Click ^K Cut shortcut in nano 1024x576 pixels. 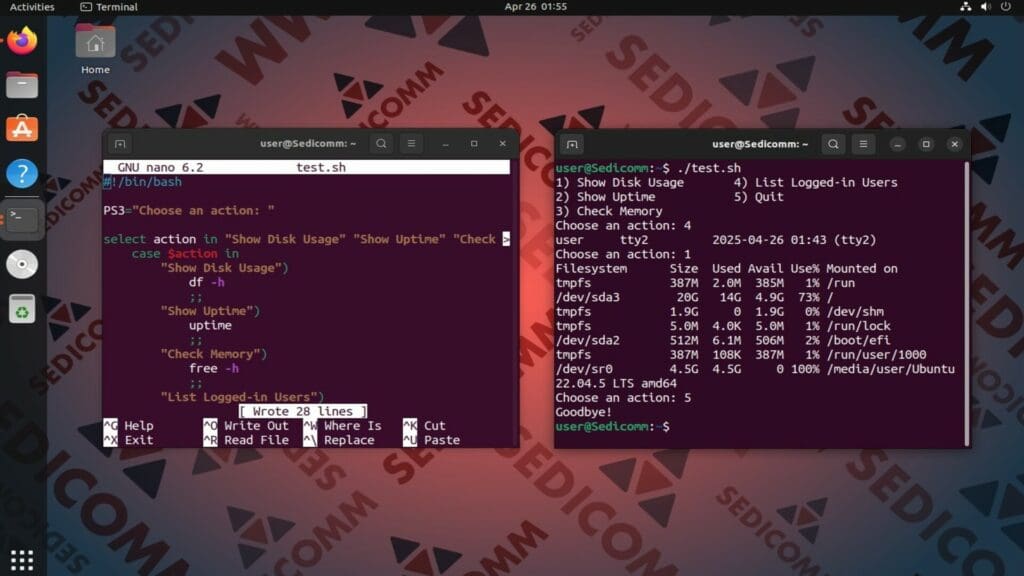[424, 426]
